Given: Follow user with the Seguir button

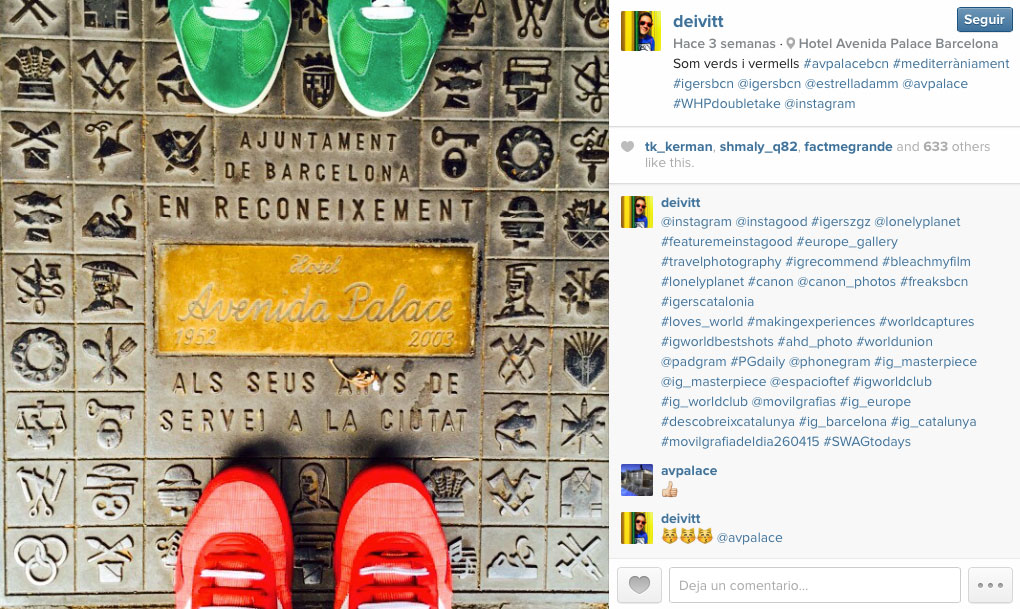Looking at the screenshot, I should pos(984,20).
